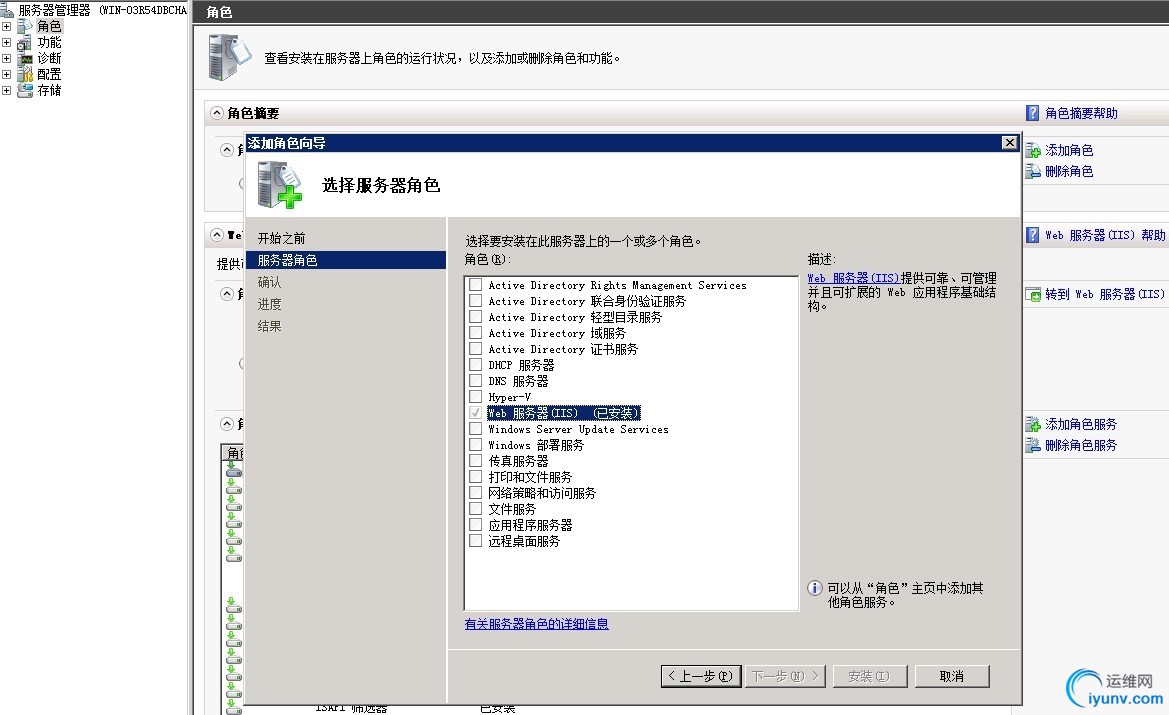Check the DNS 服务器 role
Viewport: 1169px width, 715px height.
click(x=476, y=381)
